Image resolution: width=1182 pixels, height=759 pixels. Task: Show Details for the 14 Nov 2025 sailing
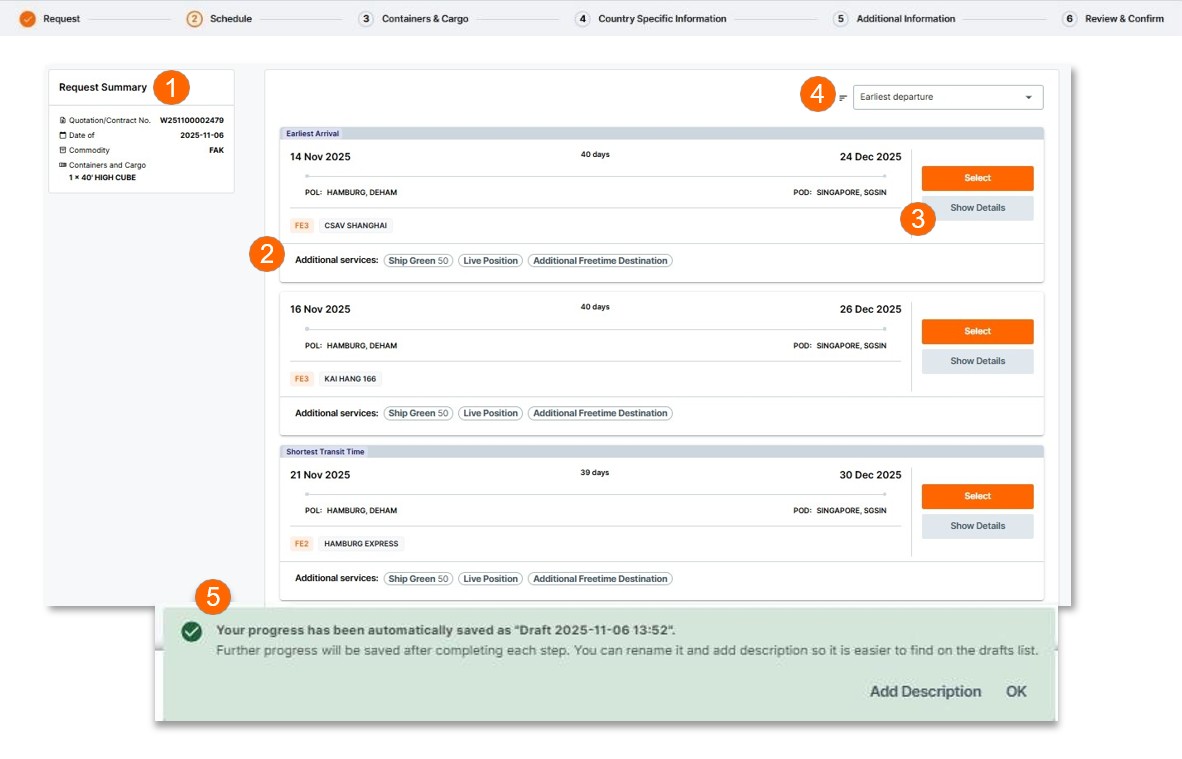977,208
